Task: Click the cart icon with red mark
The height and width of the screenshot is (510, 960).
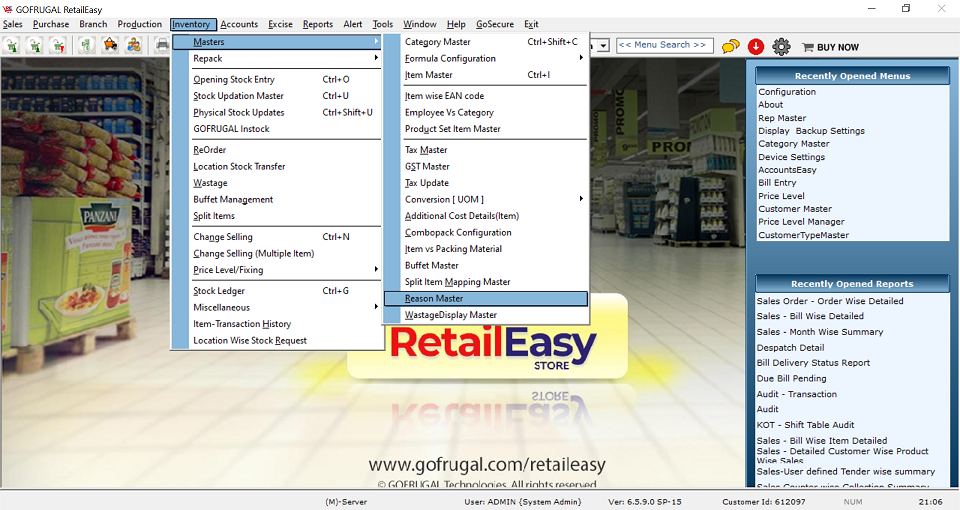Action: tap(58, 45)
